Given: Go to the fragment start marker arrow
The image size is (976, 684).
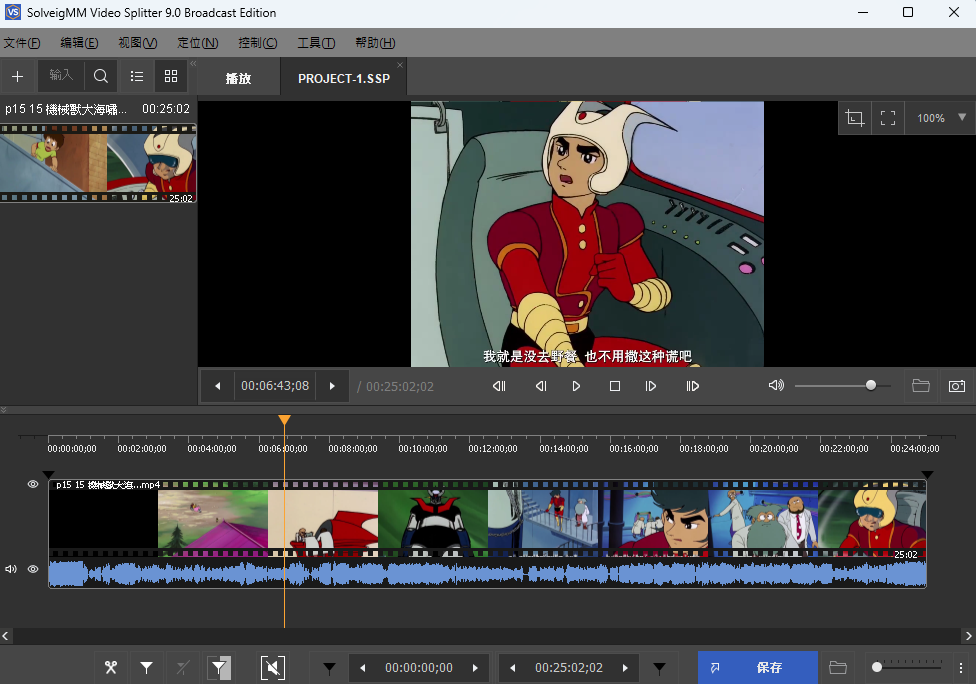Looking at the screenshot, I should (x=329, y=668).
